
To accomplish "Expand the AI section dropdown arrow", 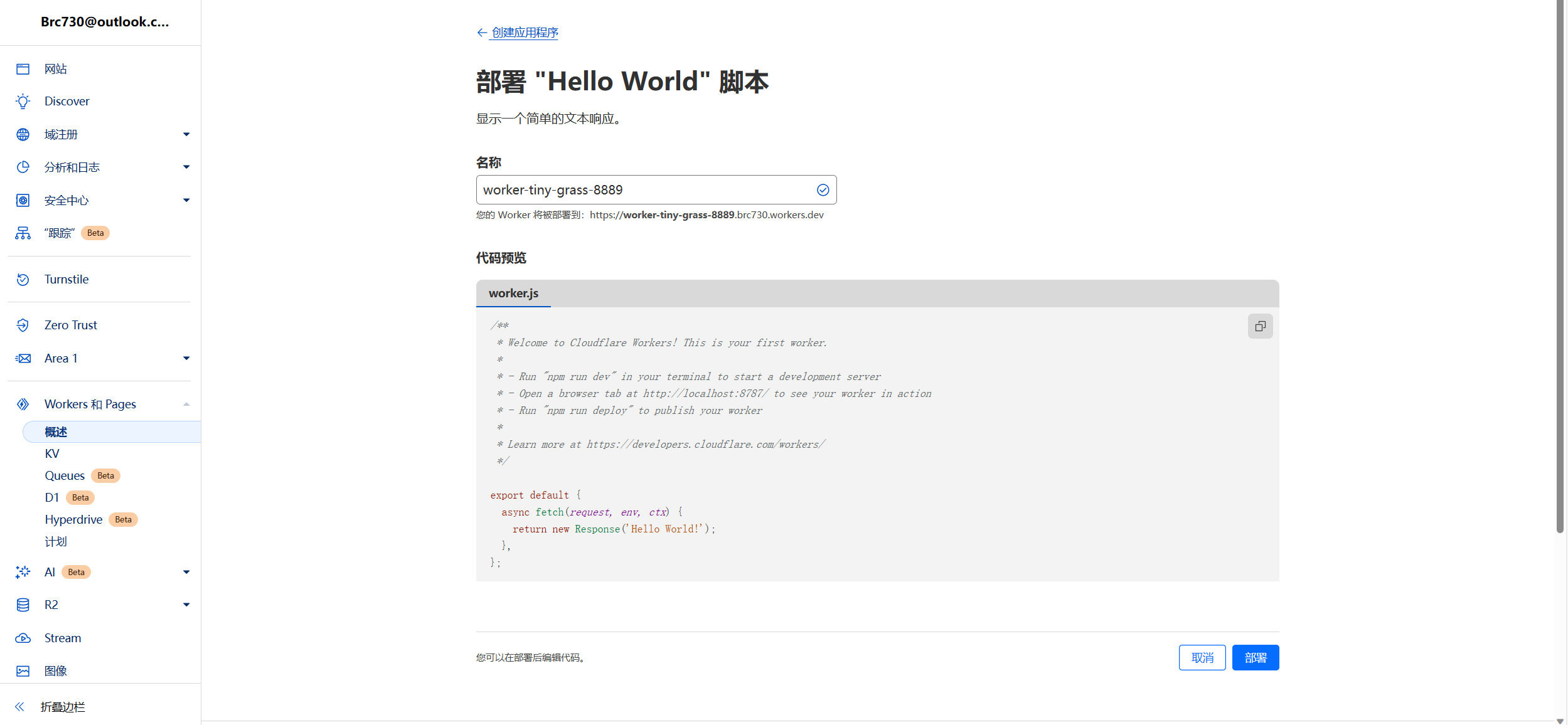I will pyautogui.click(x=186, y=572).
